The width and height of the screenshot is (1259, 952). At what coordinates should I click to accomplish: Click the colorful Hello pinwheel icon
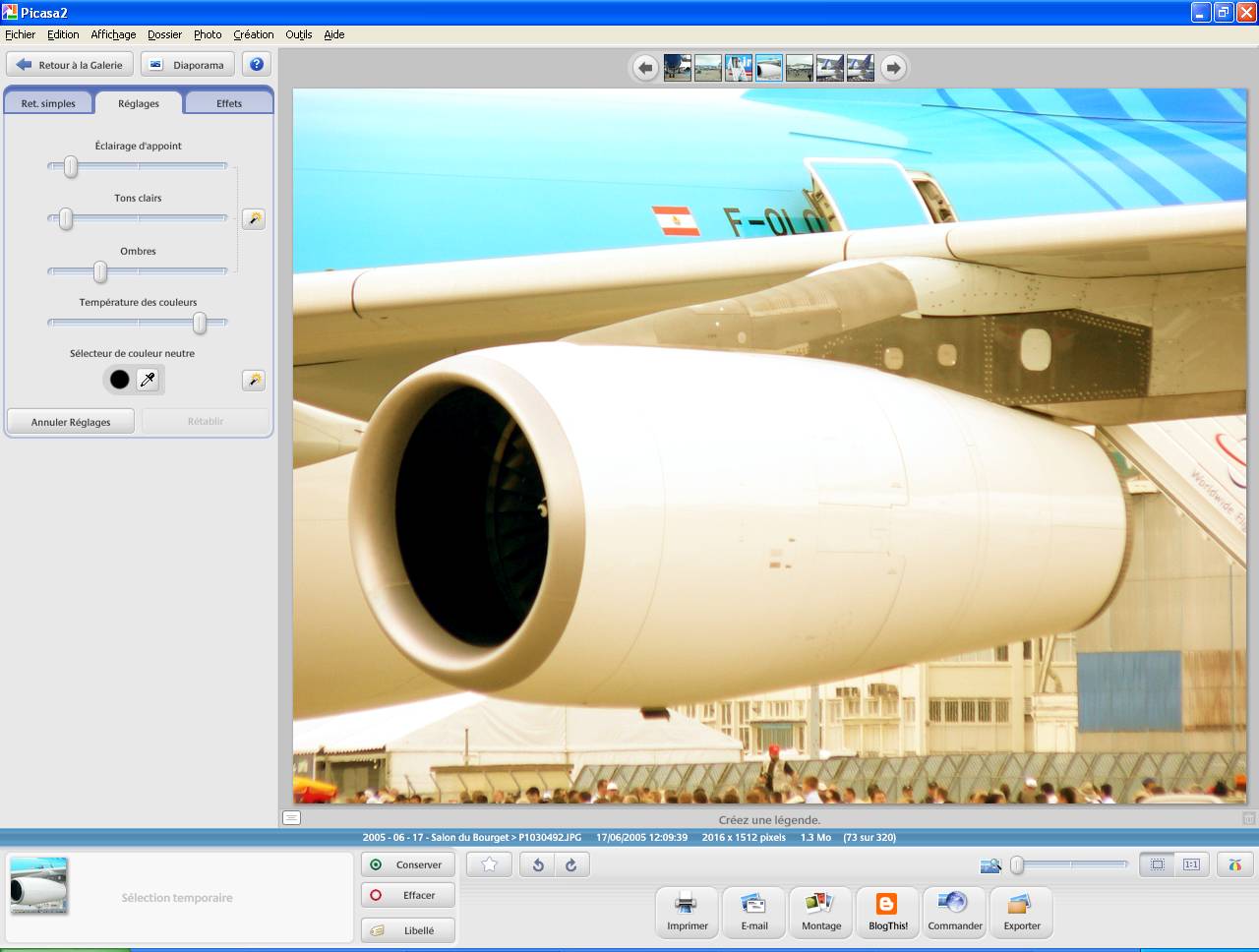[x=1234, y=864]
